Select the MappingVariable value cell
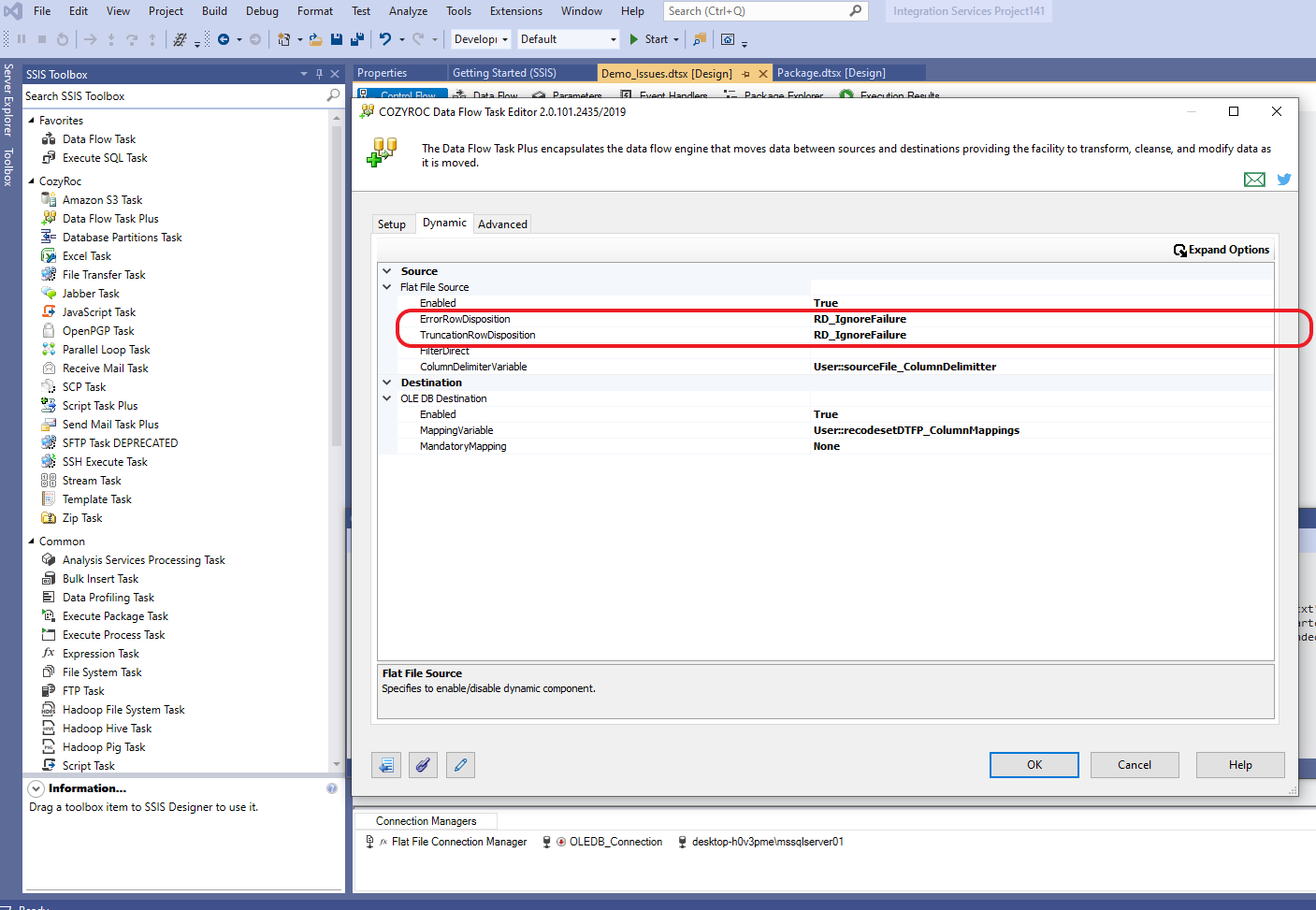The image size is (1316, 910). coord(1042,430)
